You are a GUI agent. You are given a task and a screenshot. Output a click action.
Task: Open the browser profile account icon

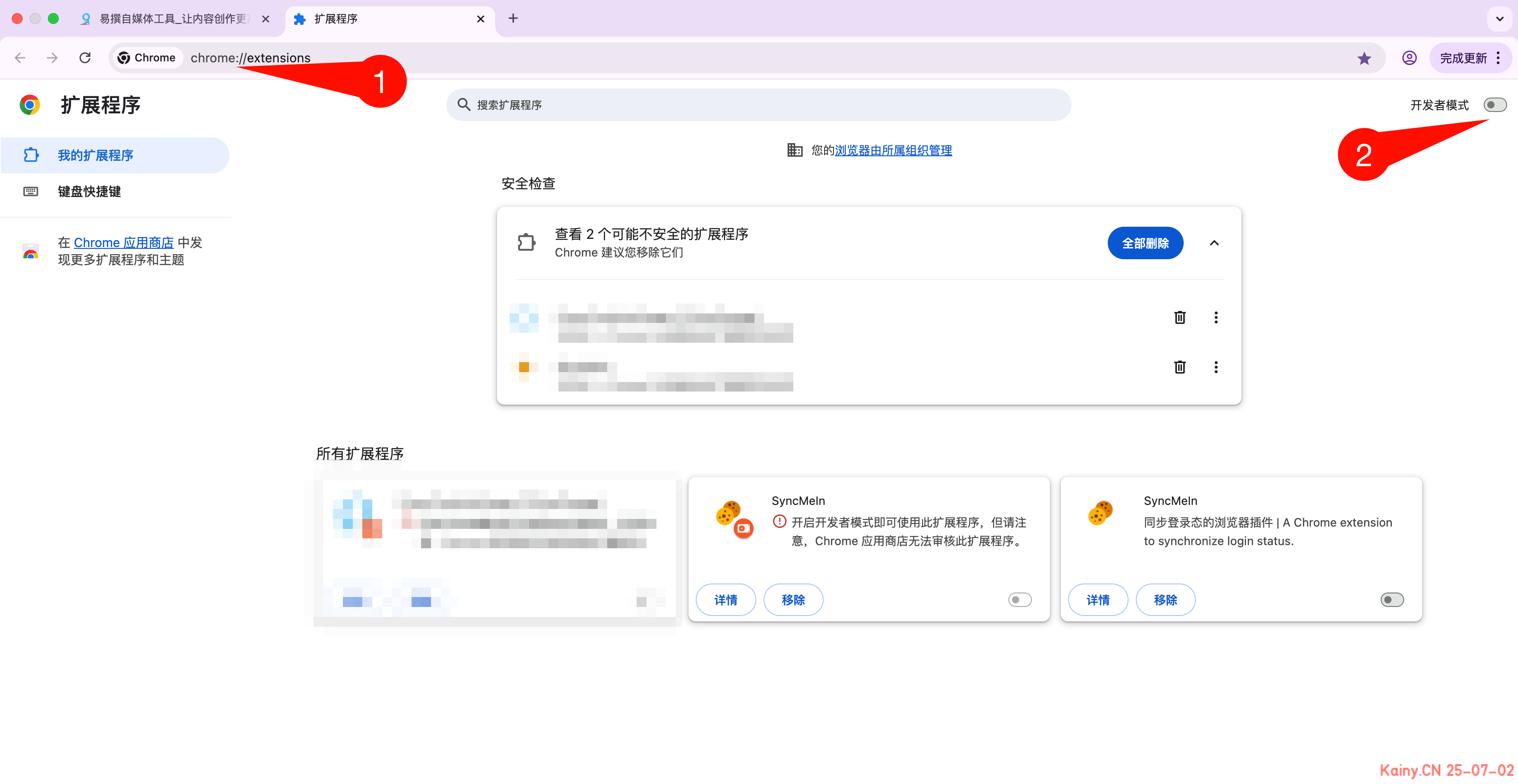point(1409,57)
